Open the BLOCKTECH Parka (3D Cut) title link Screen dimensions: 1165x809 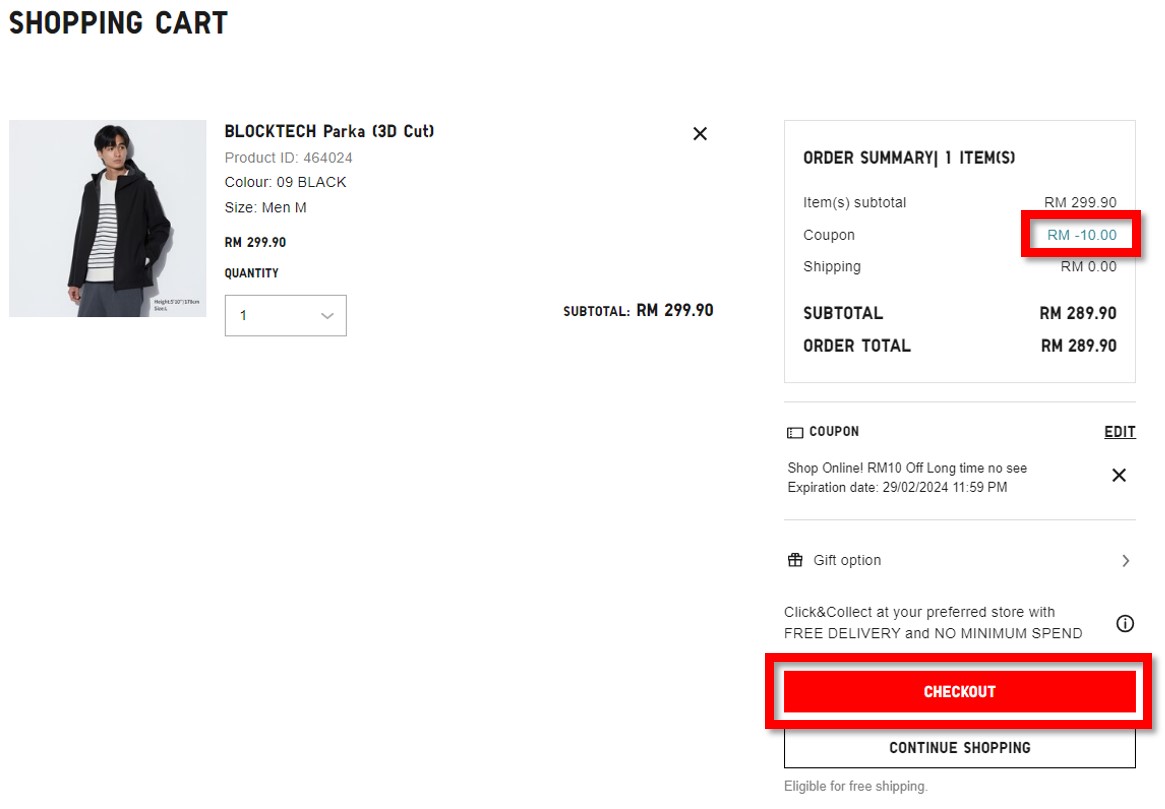tap(329, 132)
